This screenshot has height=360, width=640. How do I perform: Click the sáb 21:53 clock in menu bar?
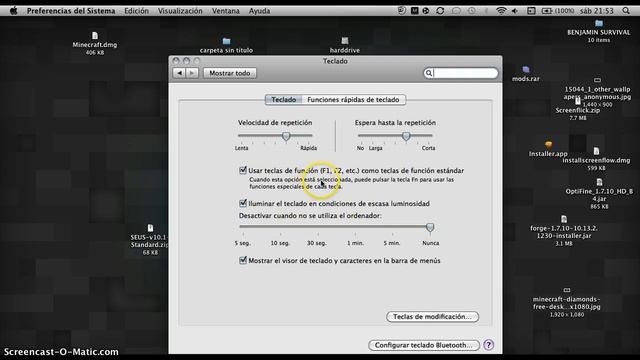tap(597, 11)
